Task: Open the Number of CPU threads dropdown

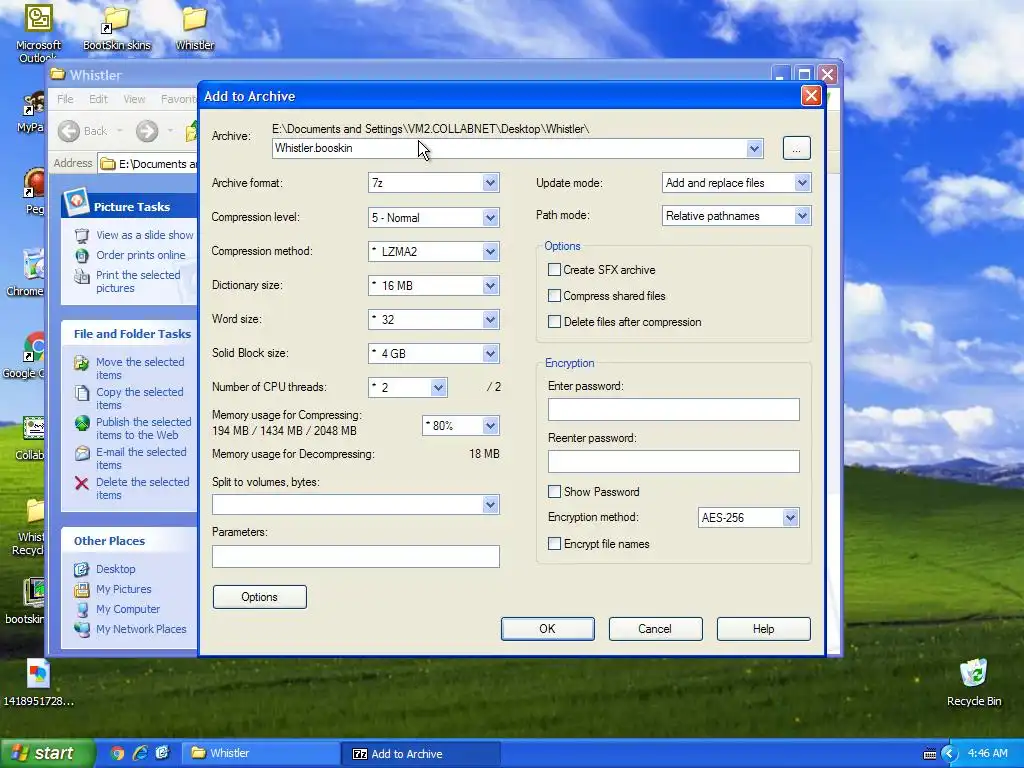Action: click(x=438, y=387)
